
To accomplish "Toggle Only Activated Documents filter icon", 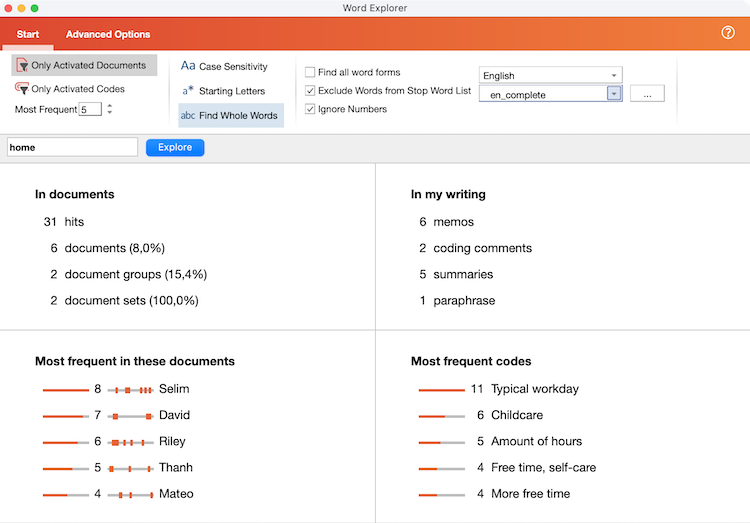I will point(22,66).
